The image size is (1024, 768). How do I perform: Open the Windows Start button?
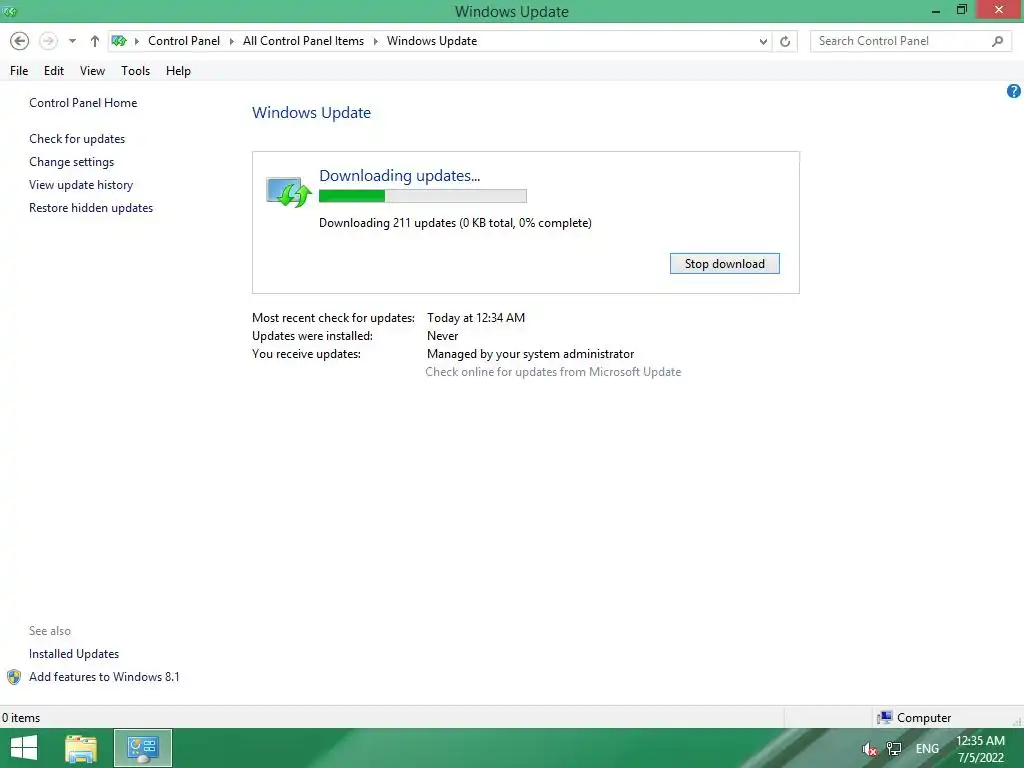coord(24,748)
